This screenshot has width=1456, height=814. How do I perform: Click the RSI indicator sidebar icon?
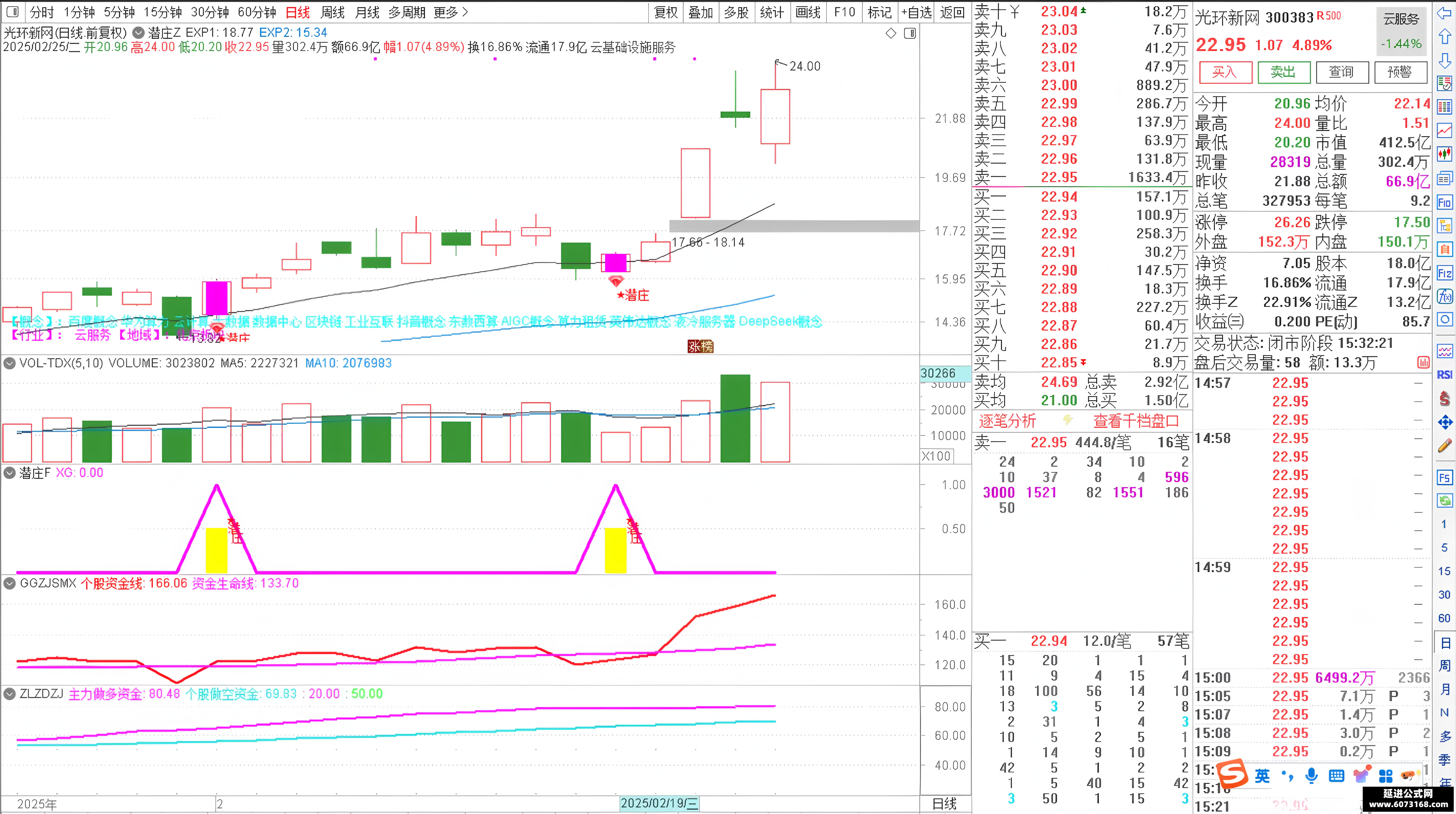coord(1444,375)
